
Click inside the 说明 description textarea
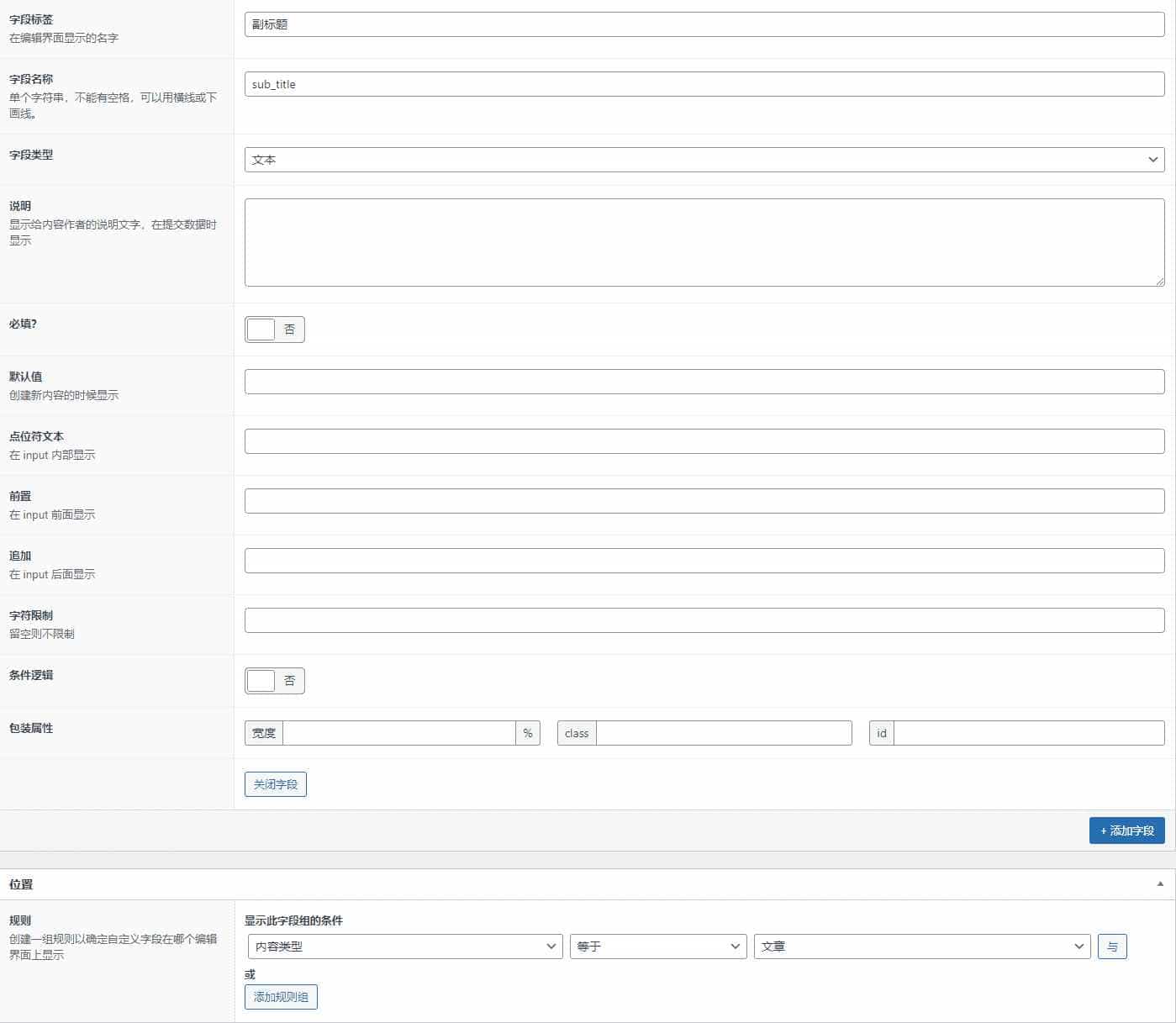coord(704,243)
